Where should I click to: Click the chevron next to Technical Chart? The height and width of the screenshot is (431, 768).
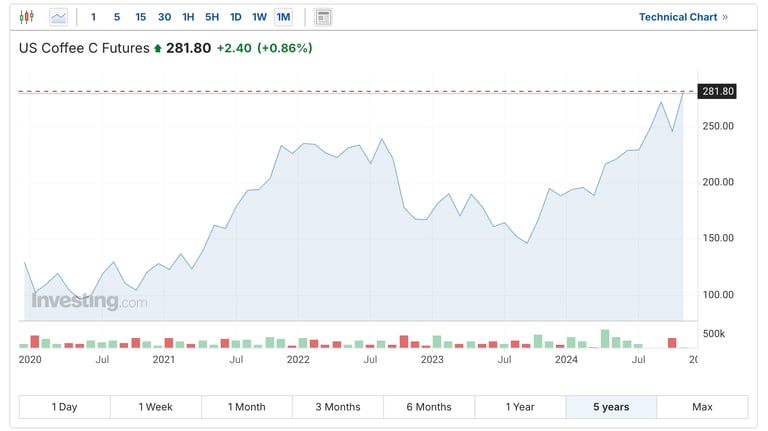[x=725, y=17]
